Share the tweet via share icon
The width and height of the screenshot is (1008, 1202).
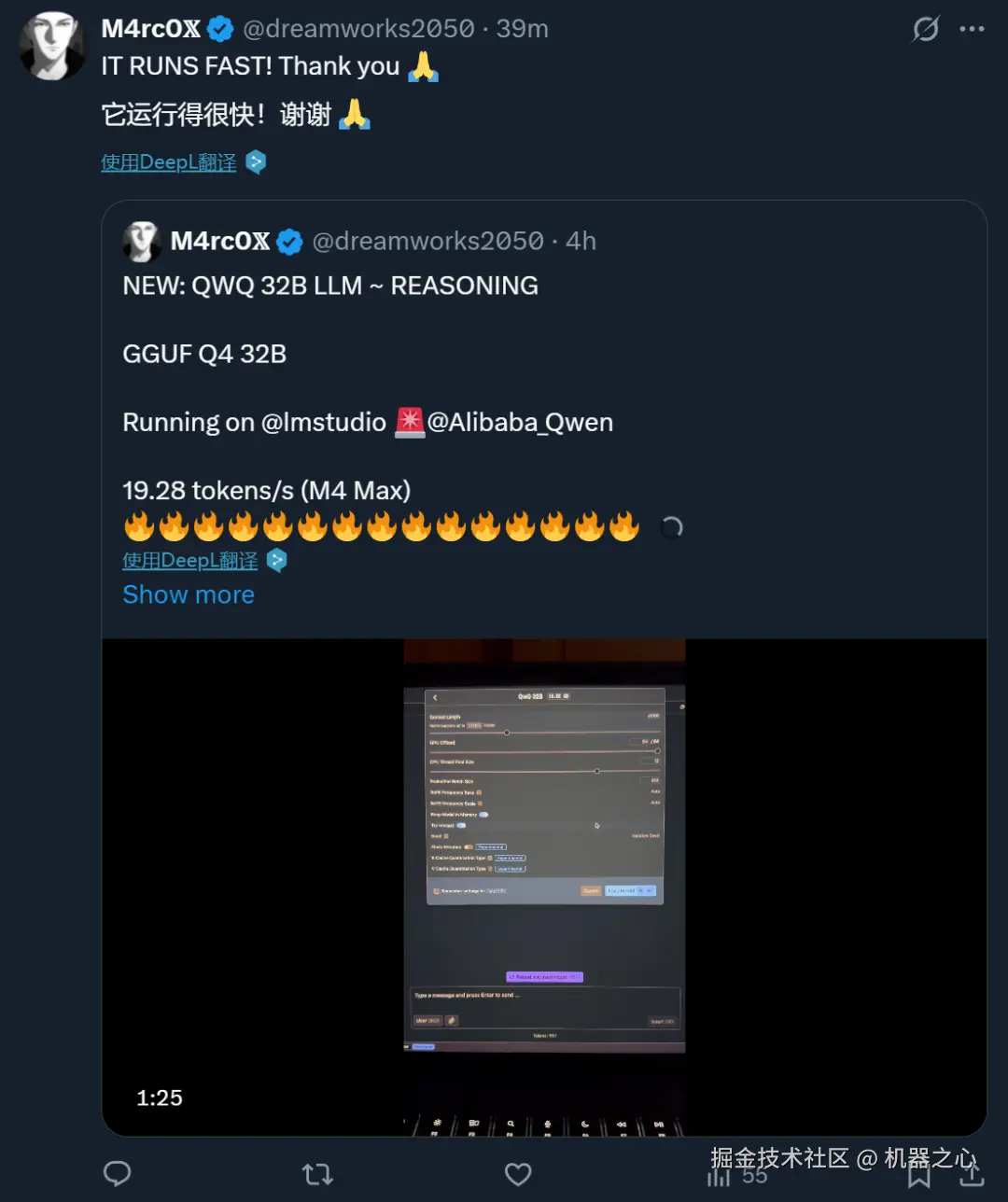pos(972,1174)
